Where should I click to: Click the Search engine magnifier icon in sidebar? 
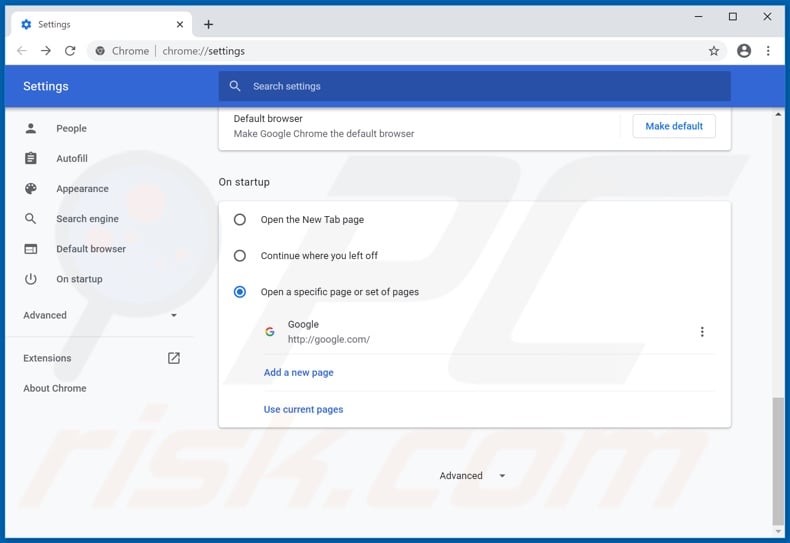coord(31,219)
